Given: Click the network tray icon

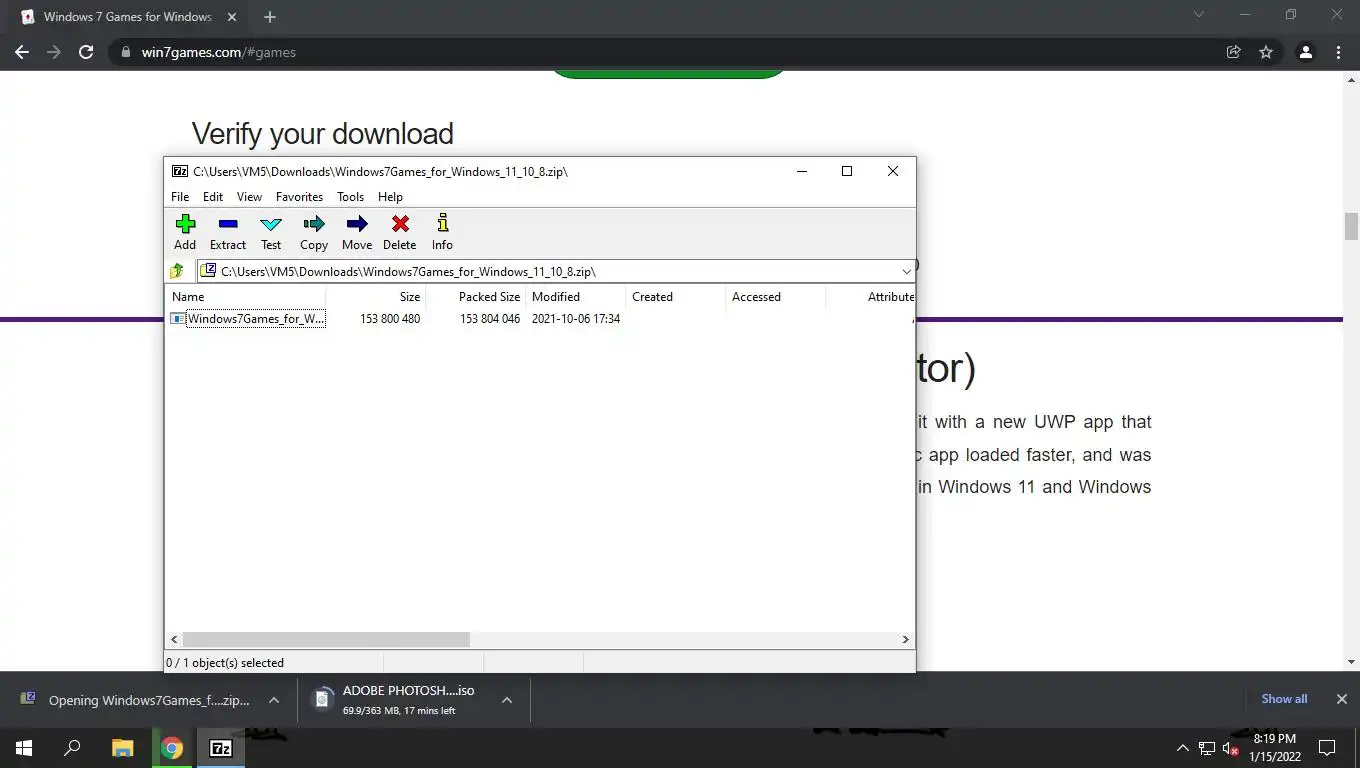Looking at the screenshot, I should 1207,748.
